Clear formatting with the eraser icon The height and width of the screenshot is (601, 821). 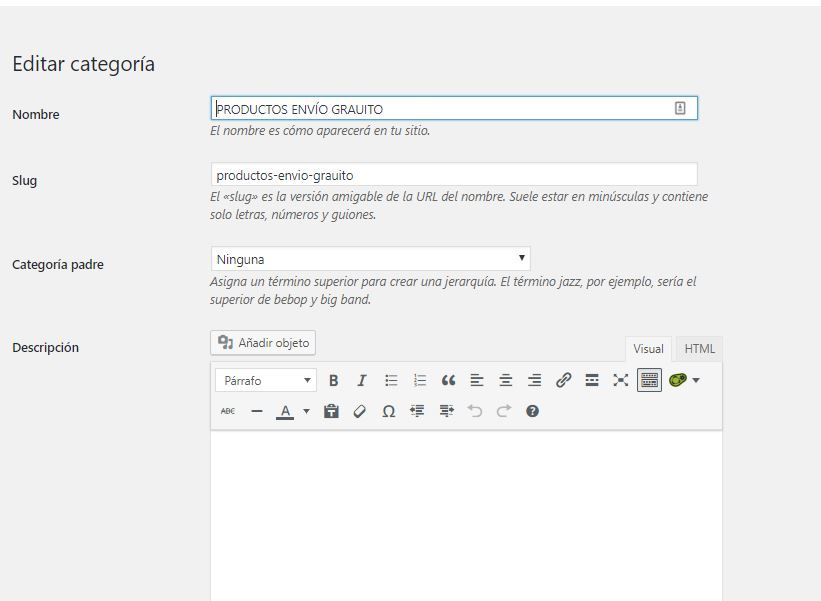coord(360,411)
